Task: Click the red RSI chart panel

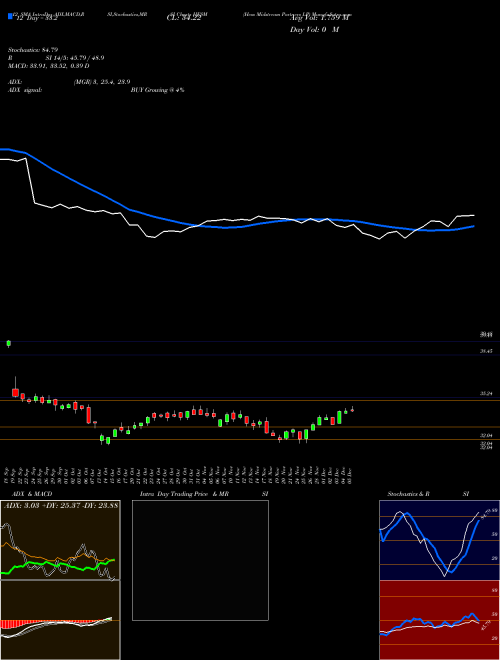Action: [439, 620]
